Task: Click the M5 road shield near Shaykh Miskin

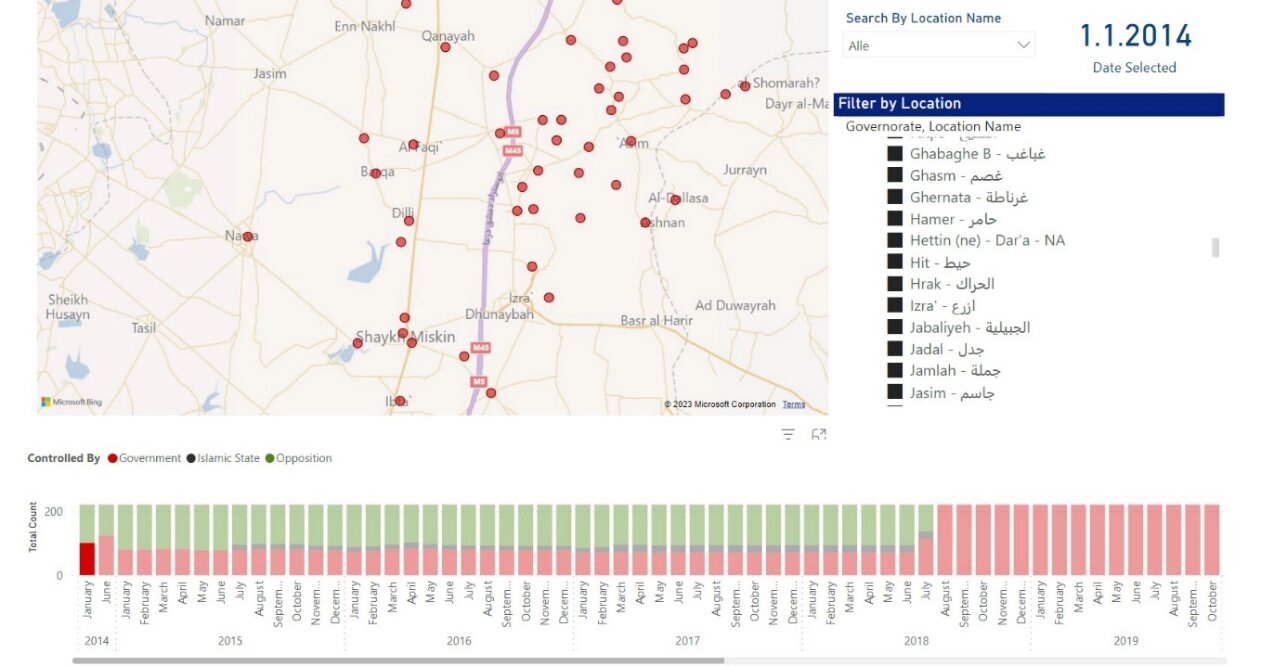Action: pyautogui.click(x=479, y=381)
